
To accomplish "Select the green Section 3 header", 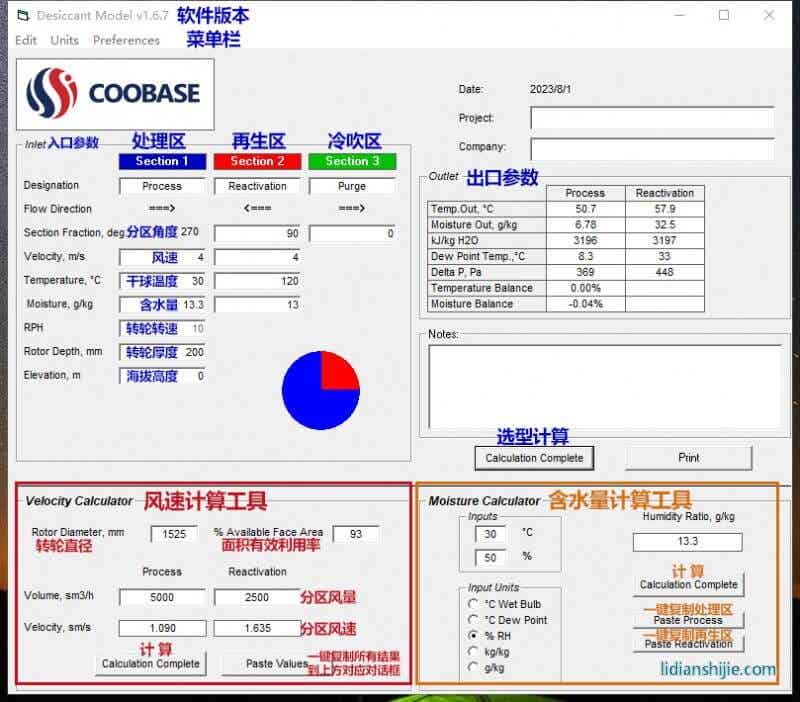I will pos(352,160).
